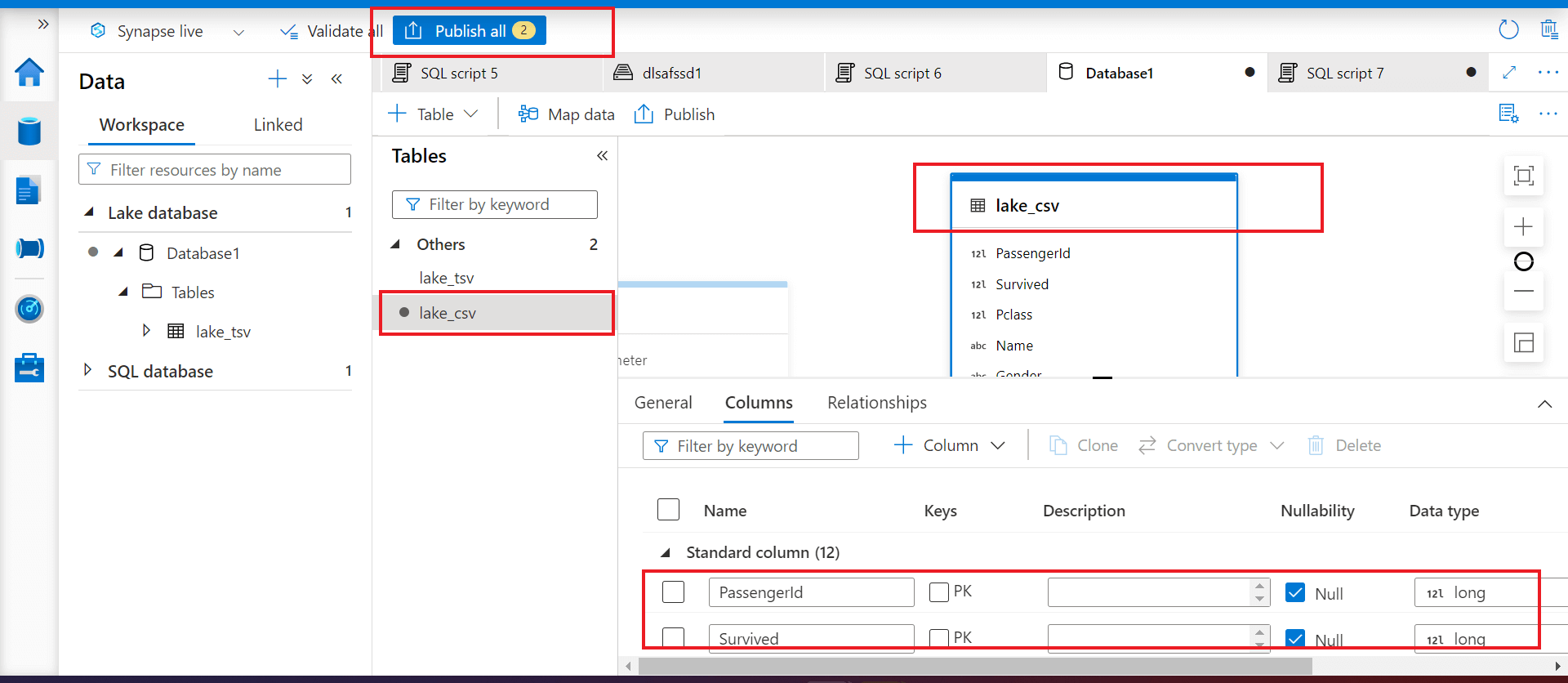Viewport: 1568px width, 683px height.
Task: Open the Home hub icon
Action: pos(29,73)
